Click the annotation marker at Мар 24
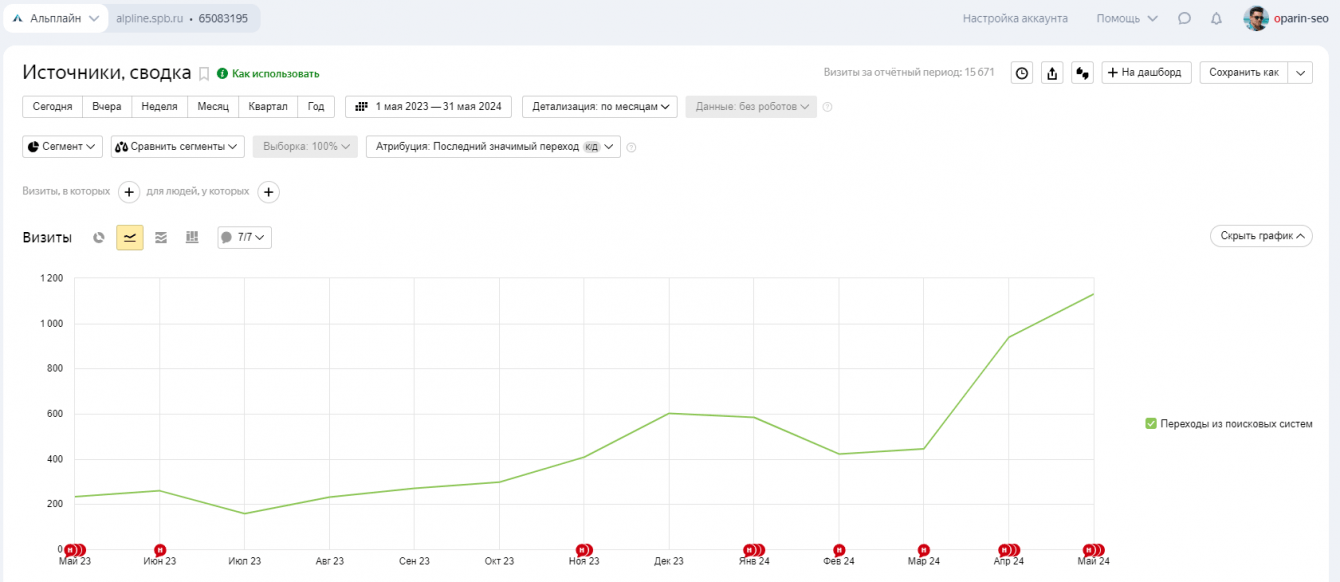The width and height of the screenshot is (1340, 582). pos(924,549)
